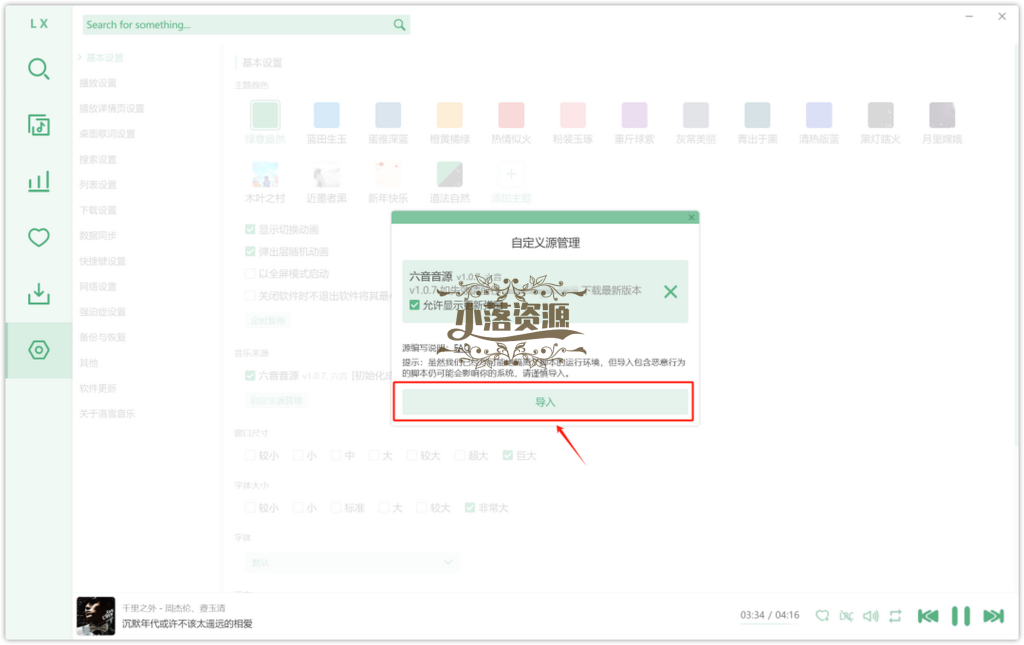Click the 定时暂停 button
Viewport: 1024px width, 645px height.
268,321
